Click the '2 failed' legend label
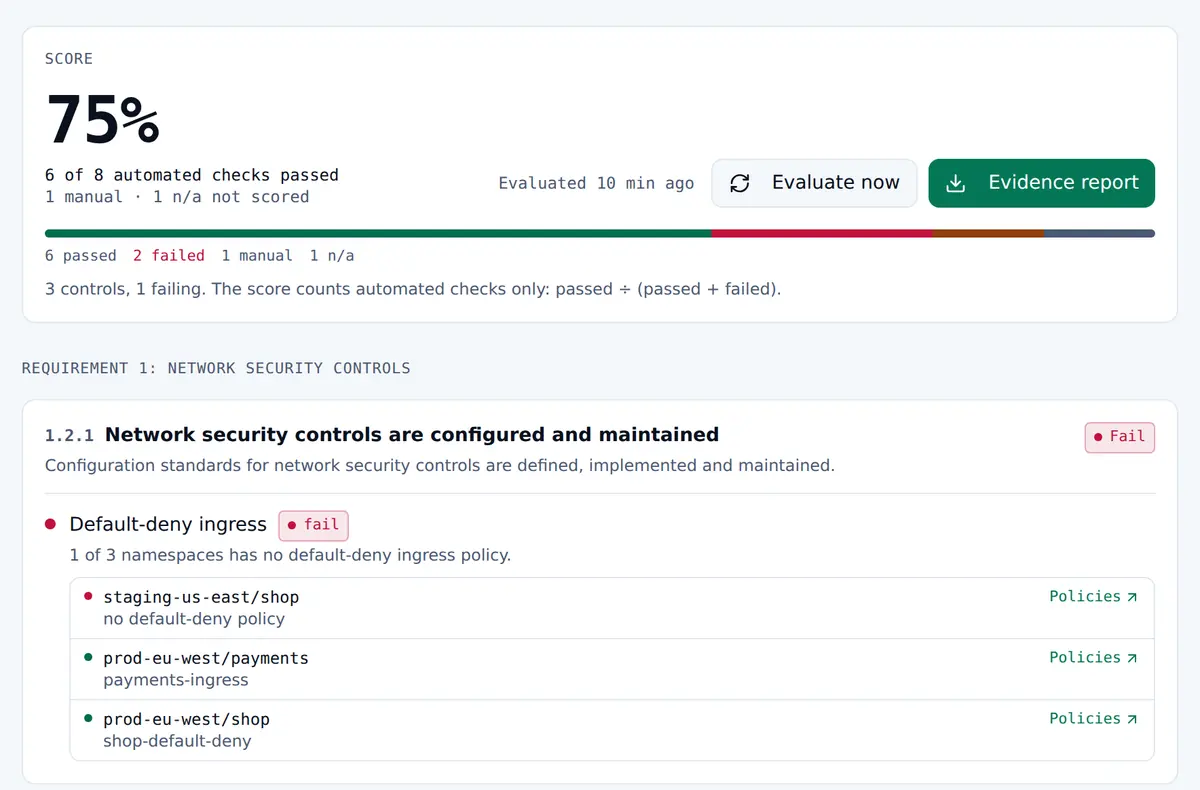 point(169,256)
